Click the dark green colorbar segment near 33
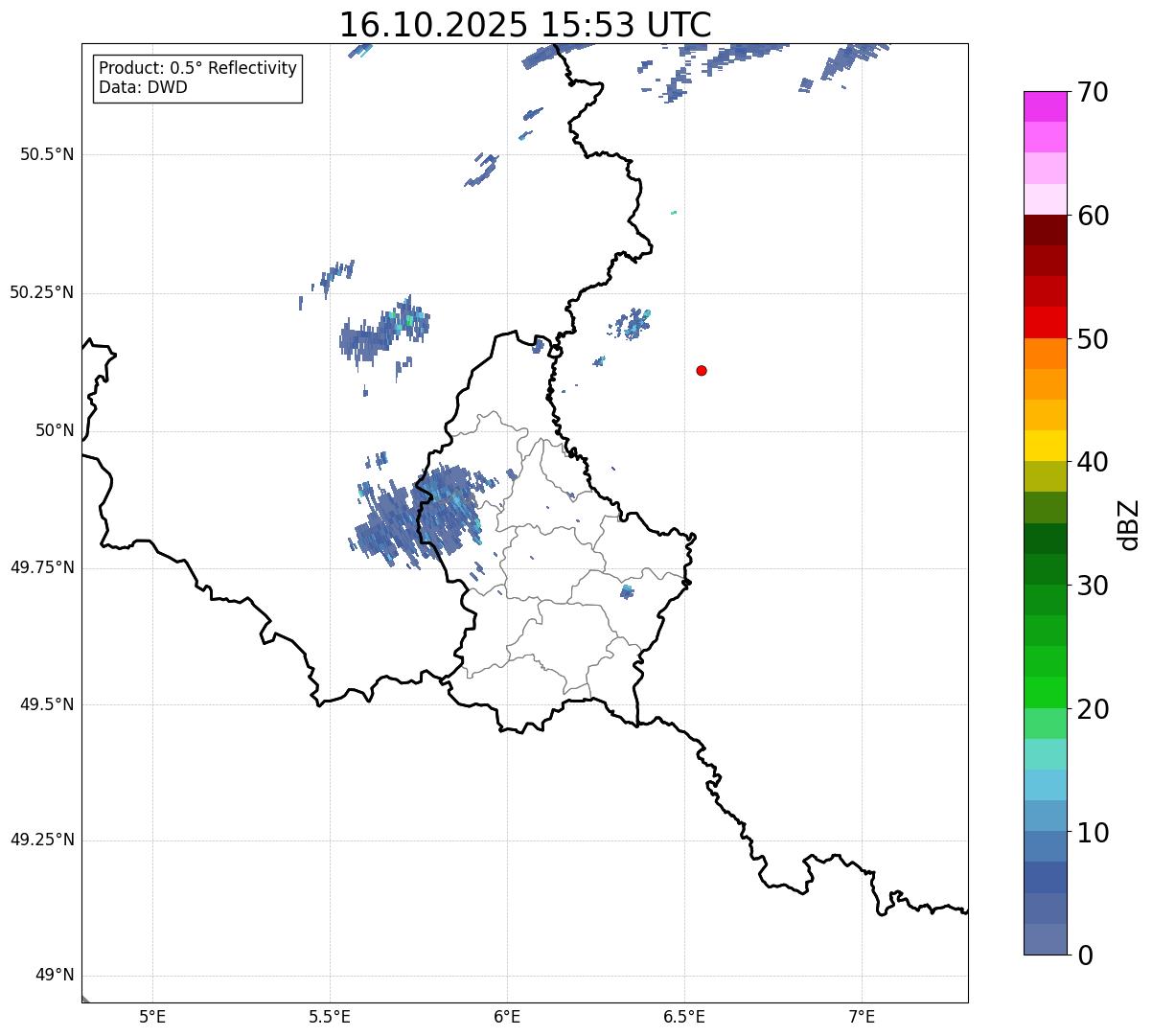This screenshot has width=1152, height=1036. tap(1045, 538)
